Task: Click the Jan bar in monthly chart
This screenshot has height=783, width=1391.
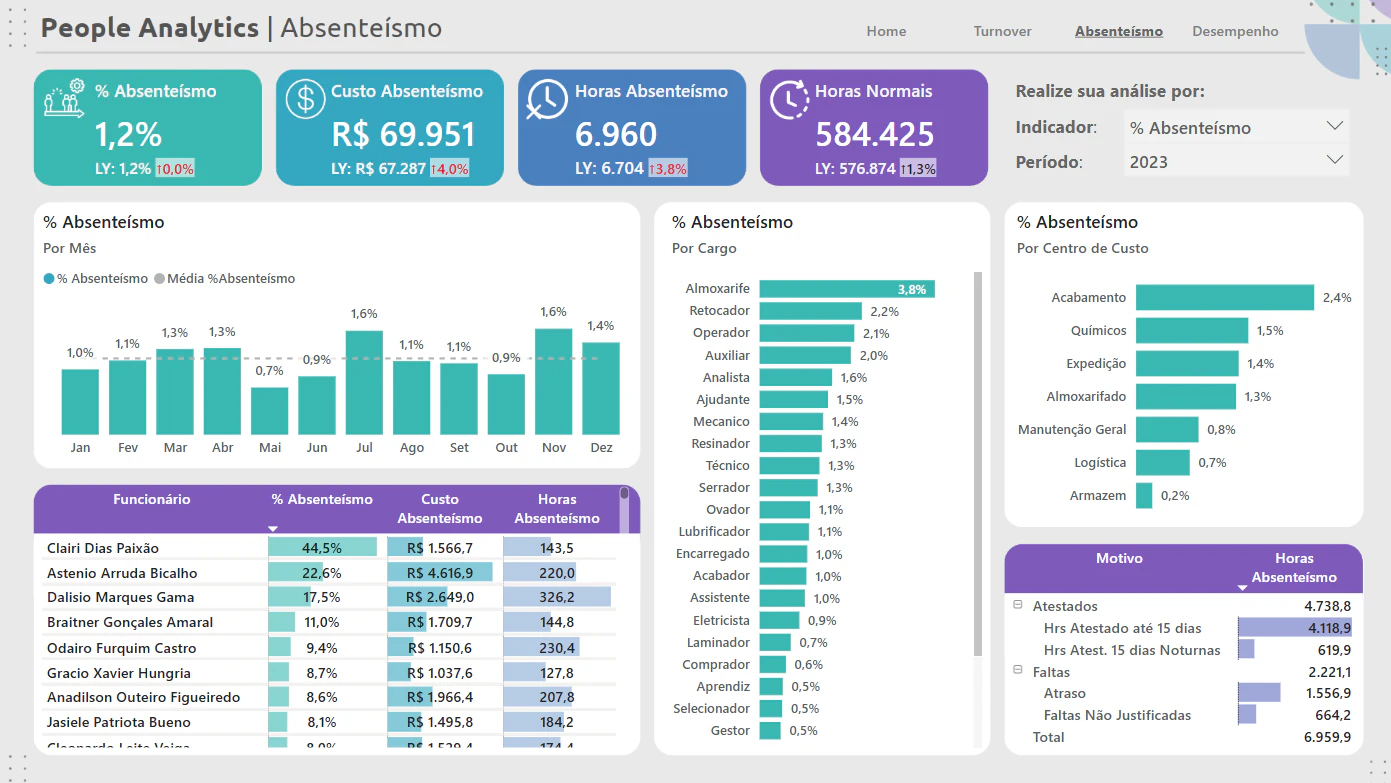Action: pos(80,402)
